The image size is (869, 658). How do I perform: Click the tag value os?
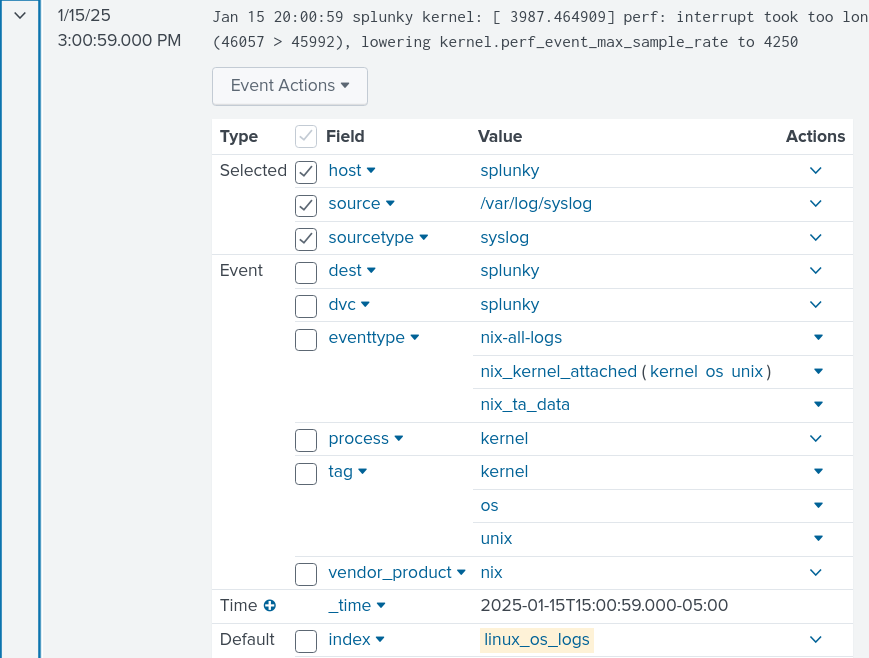click(489, 506)
